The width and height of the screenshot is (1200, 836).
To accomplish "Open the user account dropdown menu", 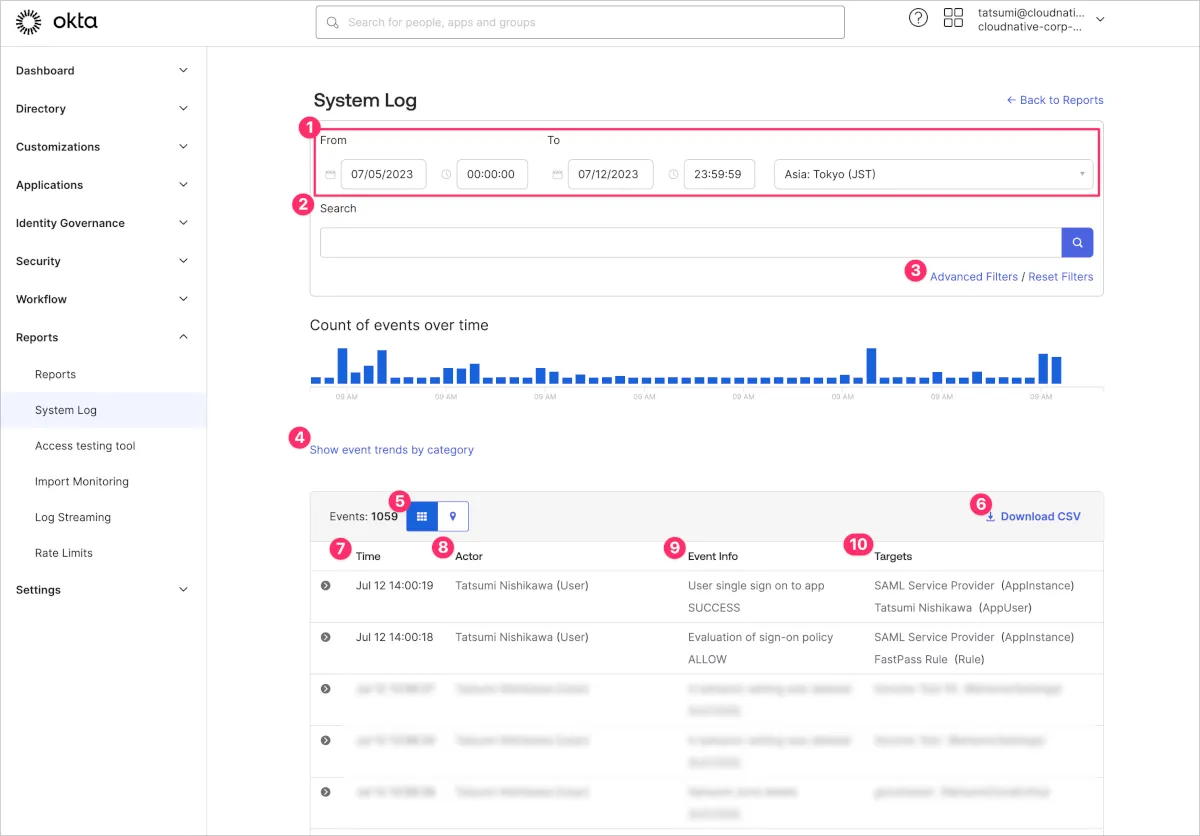I will 1100,19.
